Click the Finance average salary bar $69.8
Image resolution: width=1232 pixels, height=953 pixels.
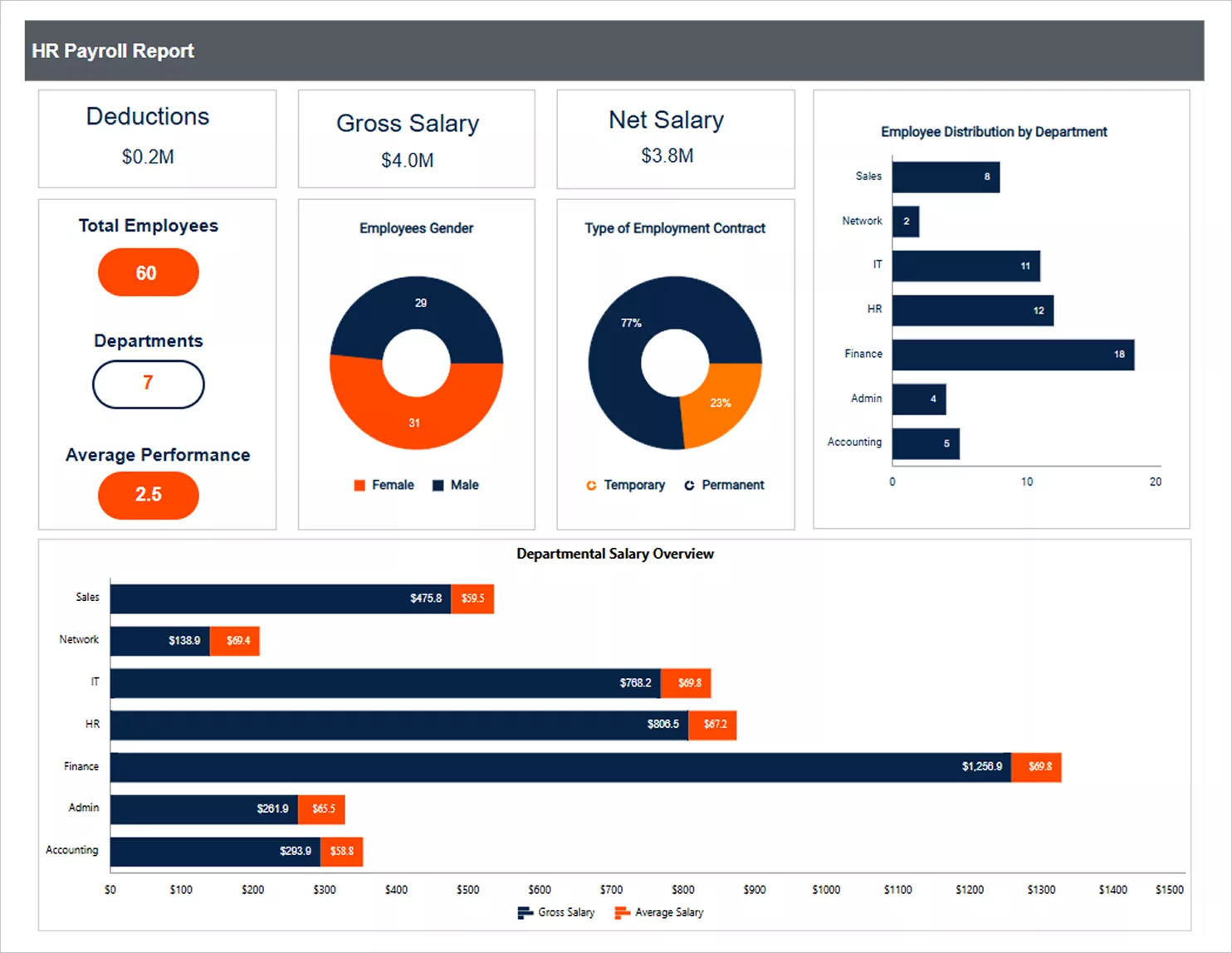1036,767
